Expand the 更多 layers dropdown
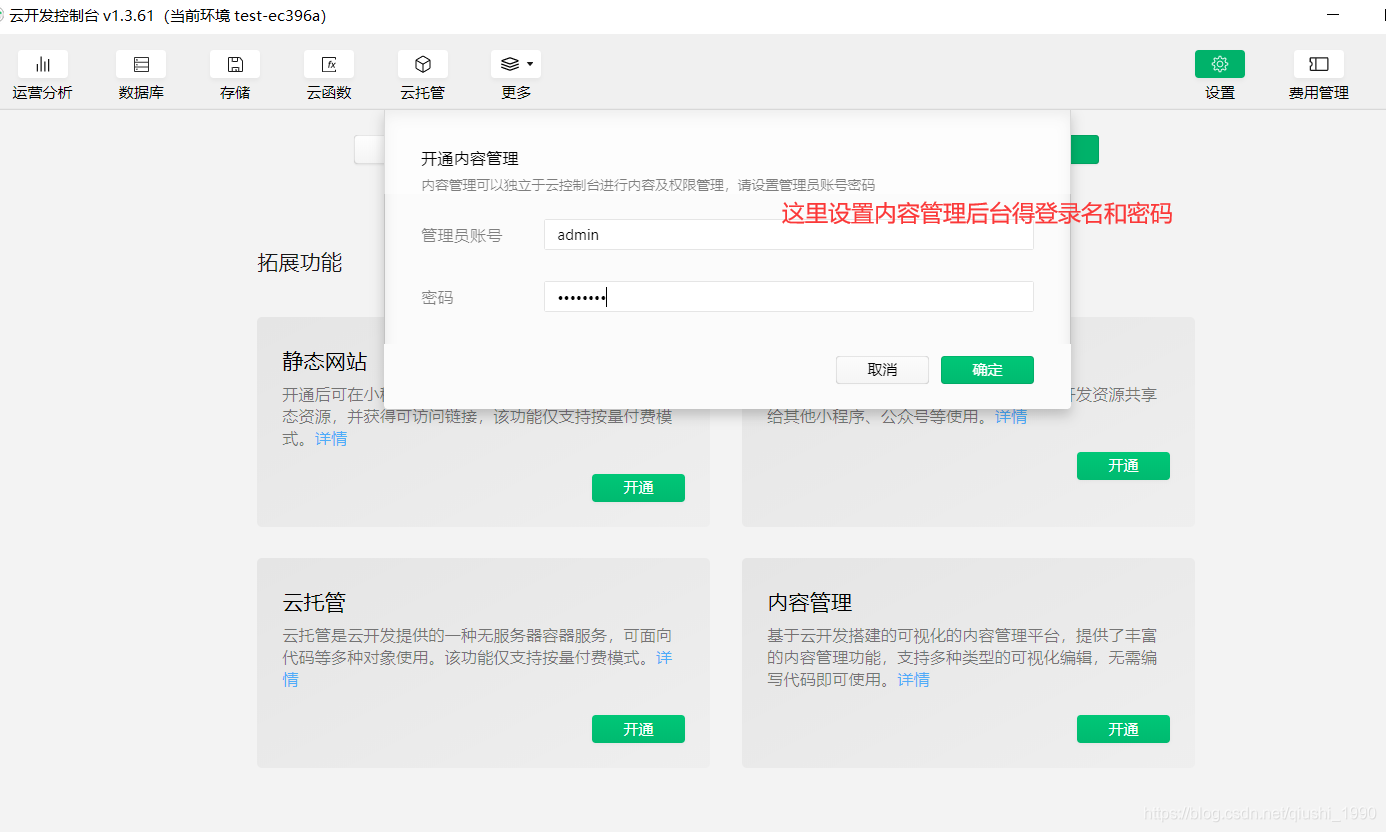Image resolution: width=1386 pixels, height=832 pixels. [x=516, y=64]
